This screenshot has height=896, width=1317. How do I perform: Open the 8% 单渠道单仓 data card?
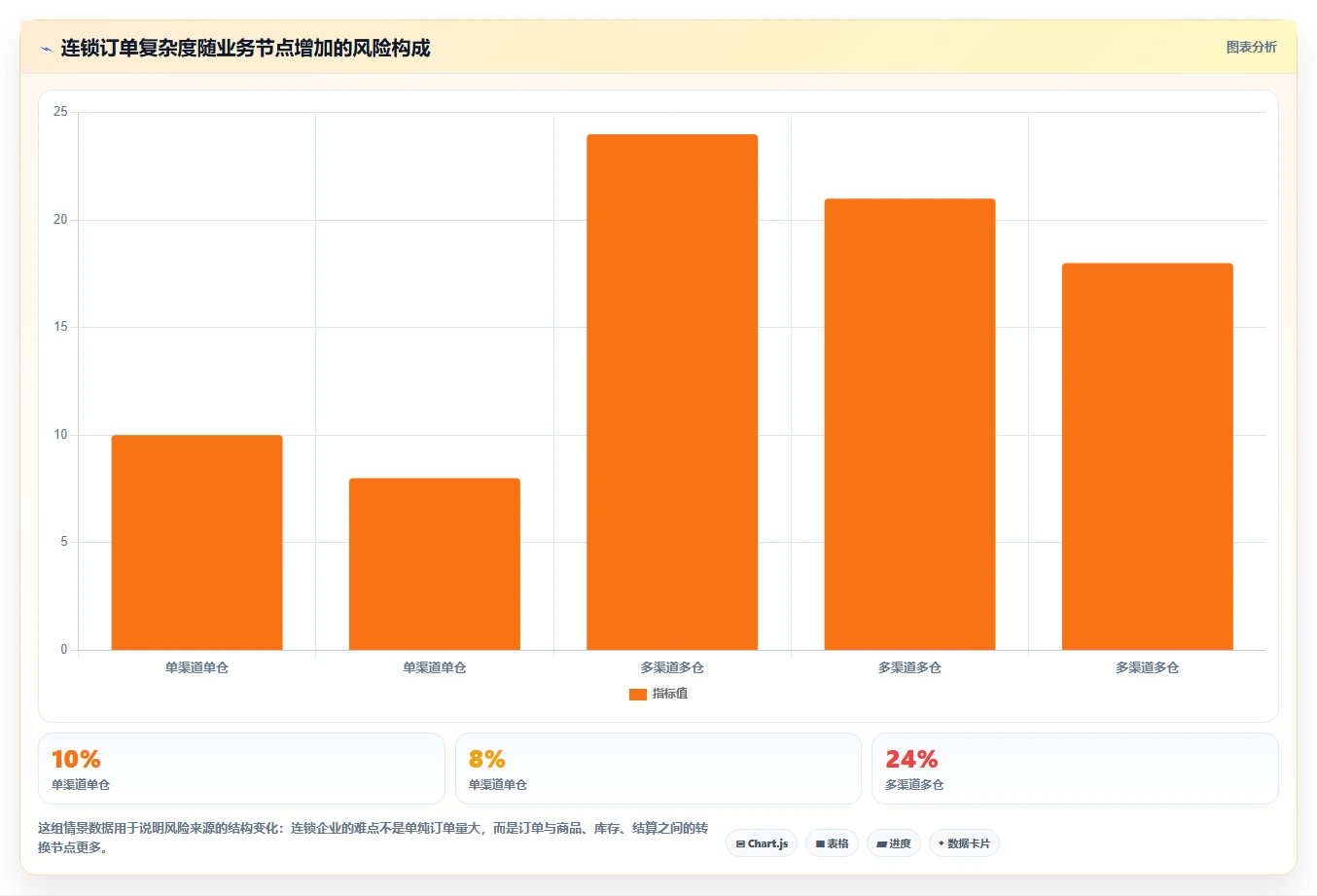(658, 769)
